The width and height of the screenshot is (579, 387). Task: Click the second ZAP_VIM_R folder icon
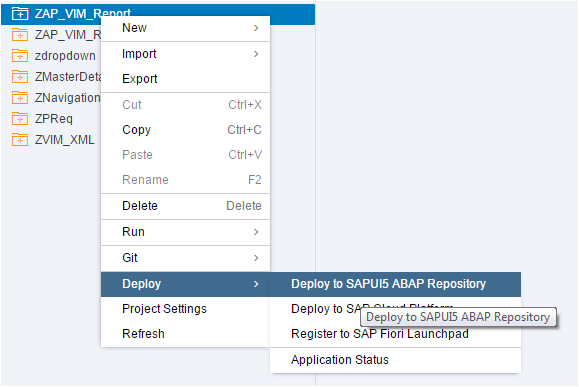click(x=20, y=35)
